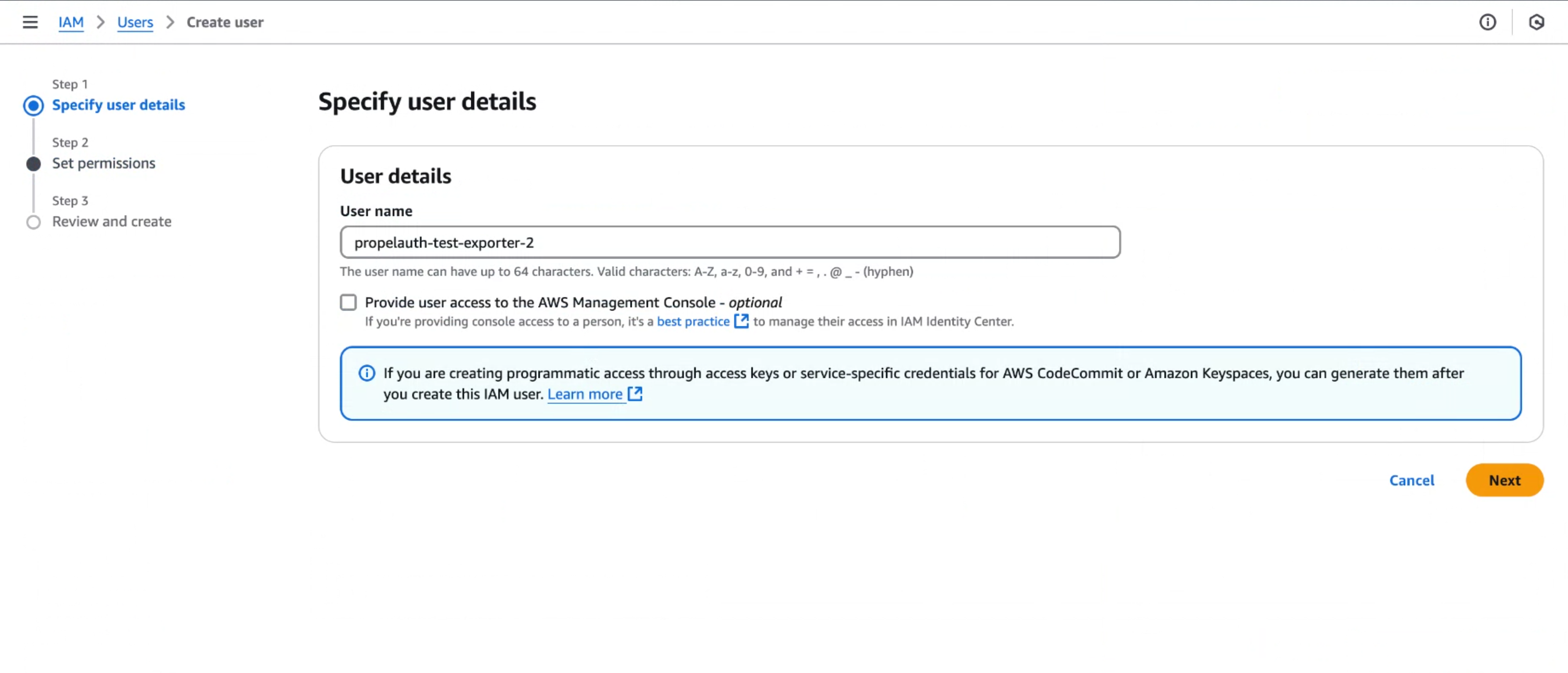Click the User name input field
This screenshot has width=1568, height=673.
[730, 242]
